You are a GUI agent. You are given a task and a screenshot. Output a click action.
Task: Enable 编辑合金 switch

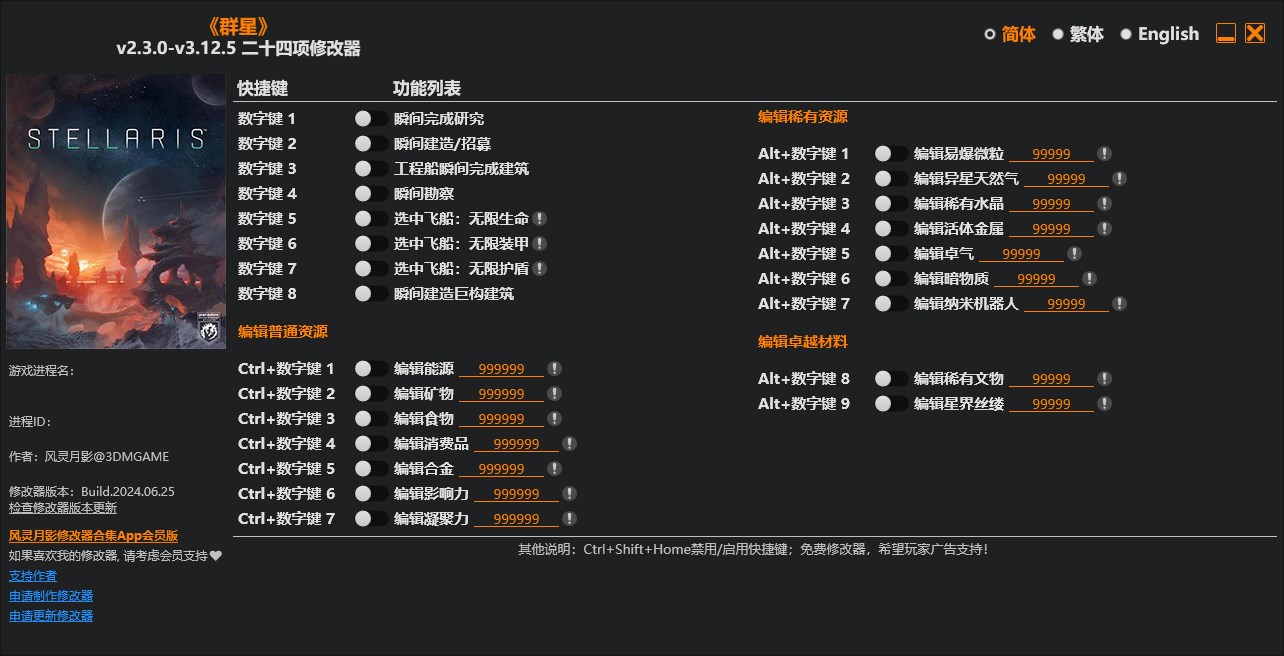click(371, 468)
